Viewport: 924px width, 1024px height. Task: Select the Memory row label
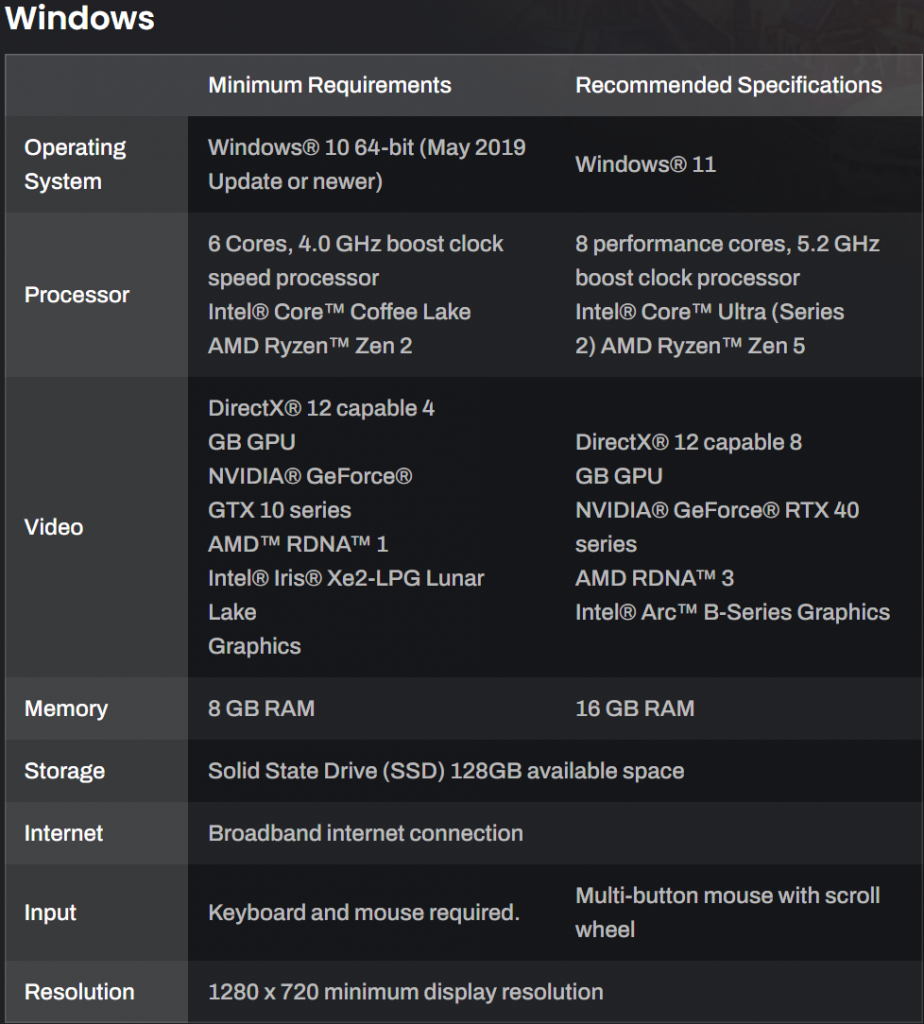tap(66, 709)
